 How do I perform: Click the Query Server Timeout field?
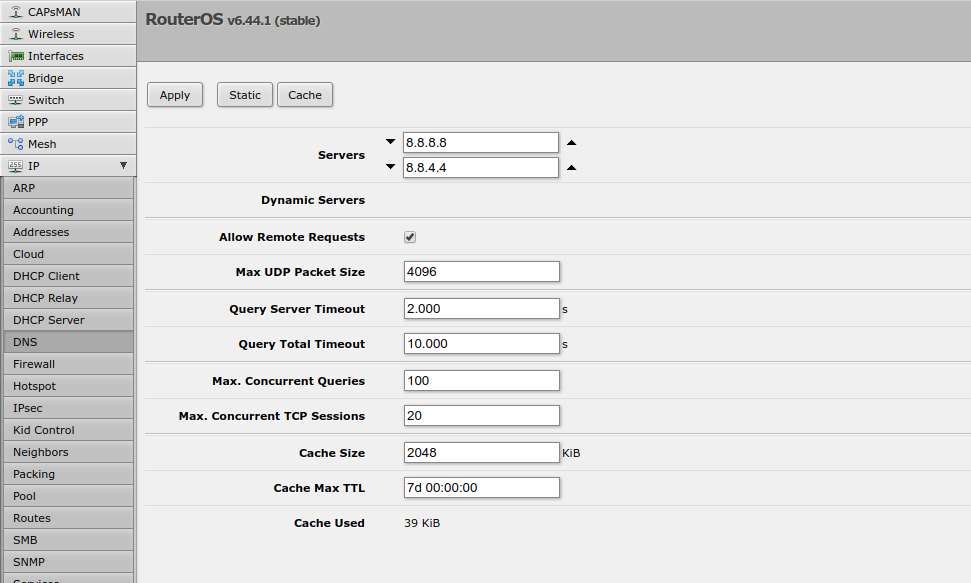coord(482,309)
